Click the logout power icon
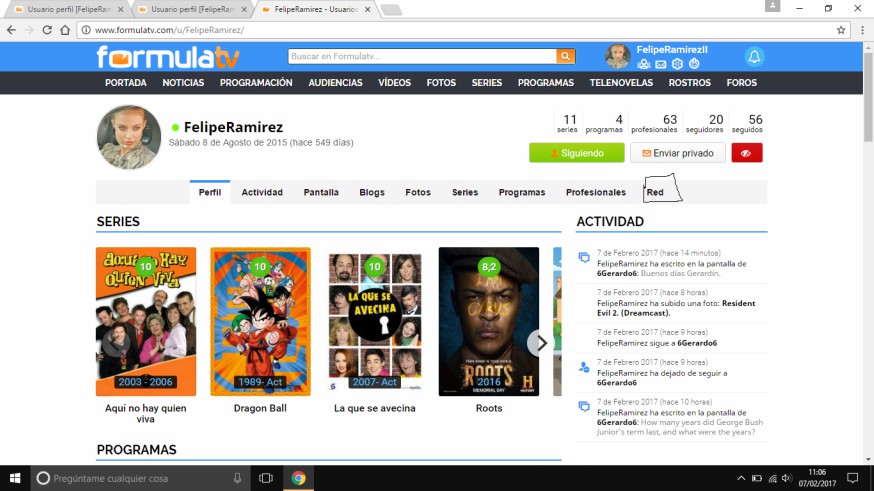874x491 pixels. pos(693,64)
